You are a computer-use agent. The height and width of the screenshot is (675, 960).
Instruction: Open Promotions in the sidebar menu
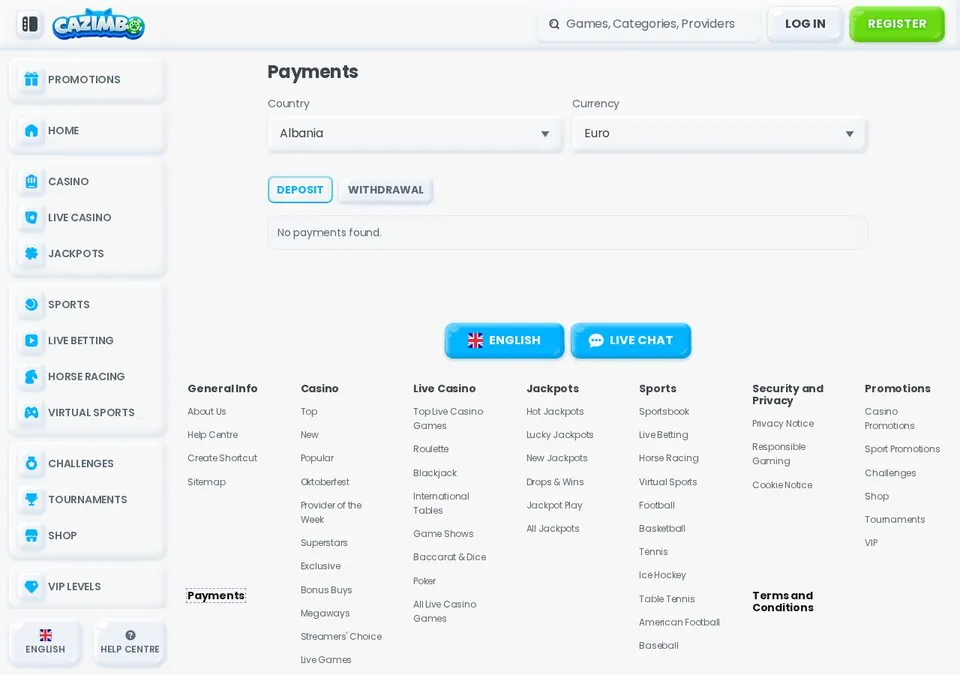tap(87, 80)
